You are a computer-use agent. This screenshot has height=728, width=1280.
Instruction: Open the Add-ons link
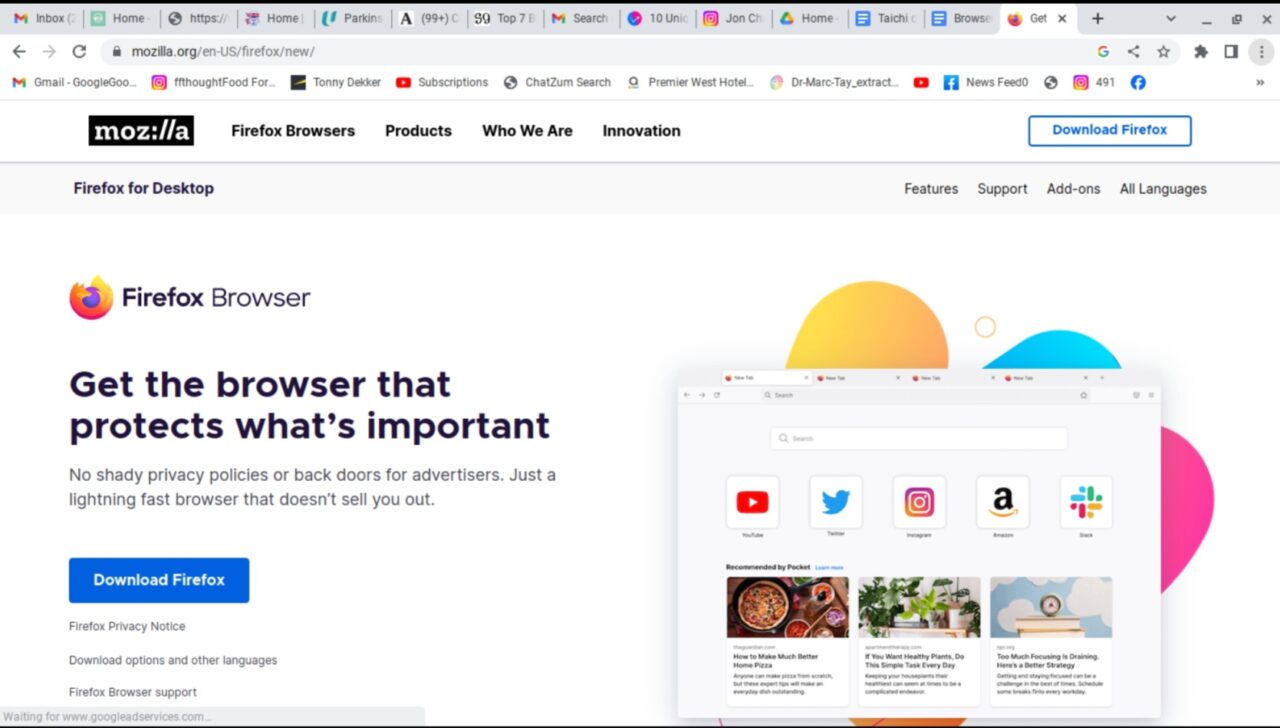click(x=1073, y=189)
